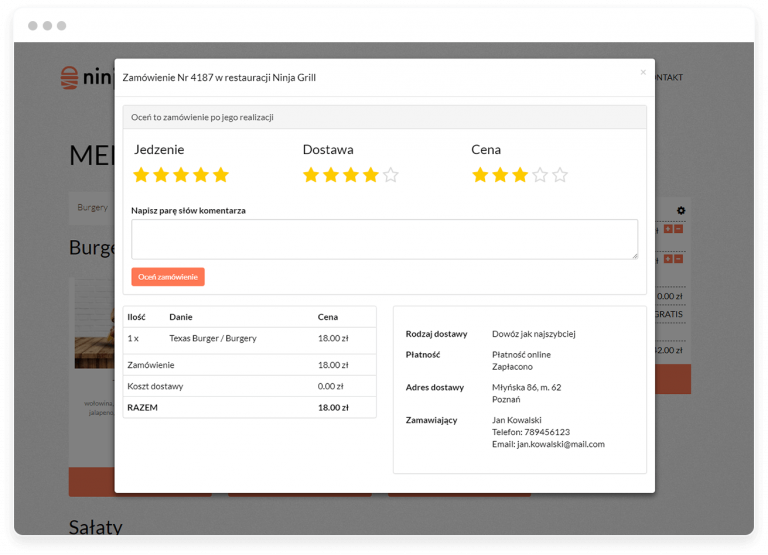768x555 pixels.
Task: Set Jedzenie rating to three stars
Action: tap(181, 175)
